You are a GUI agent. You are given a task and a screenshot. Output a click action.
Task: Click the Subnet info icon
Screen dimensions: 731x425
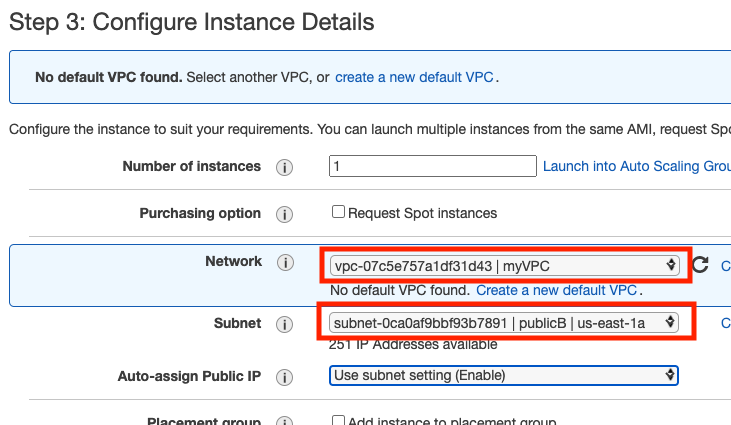[284, 324]
